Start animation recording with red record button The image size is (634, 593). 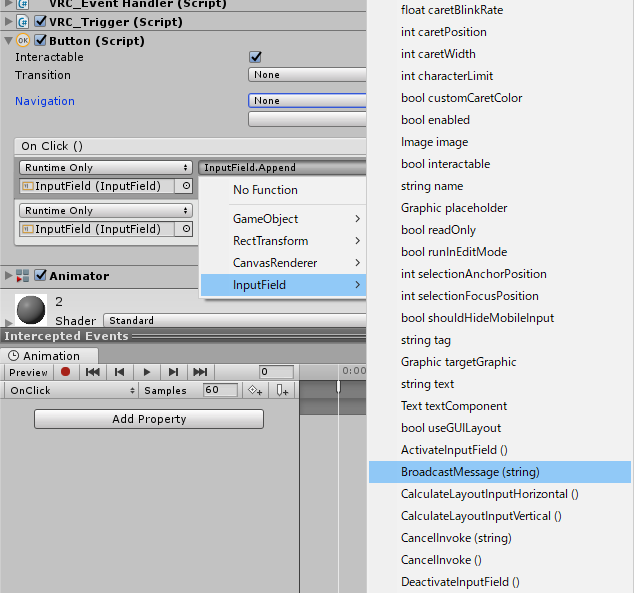click(x=65, y=371)
